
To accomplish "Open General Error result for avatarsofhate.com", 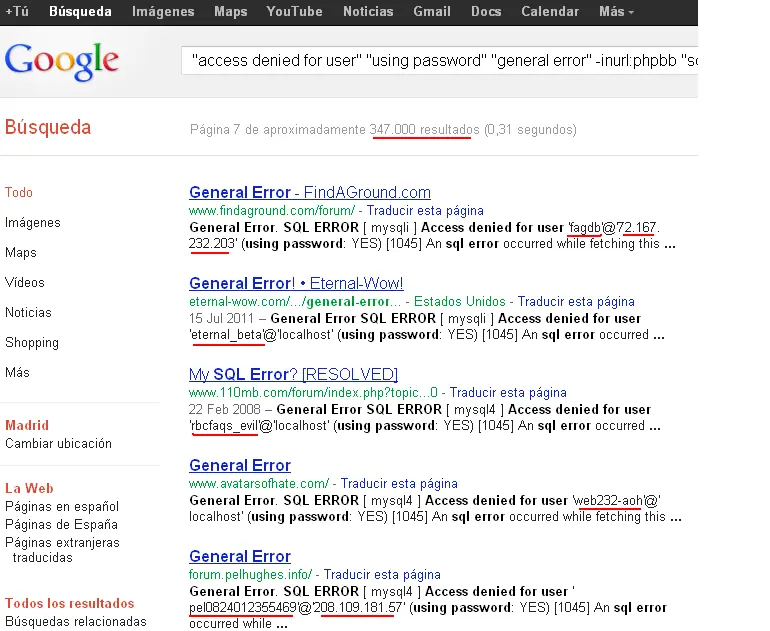I will click(240, 466).
